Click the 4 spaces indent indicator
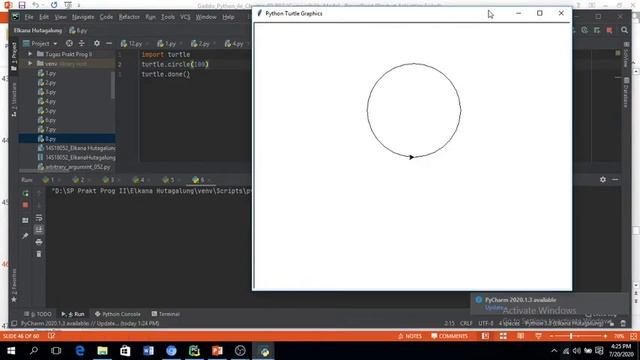The width and height of the screenshot is (640, 360). (509, 323)
